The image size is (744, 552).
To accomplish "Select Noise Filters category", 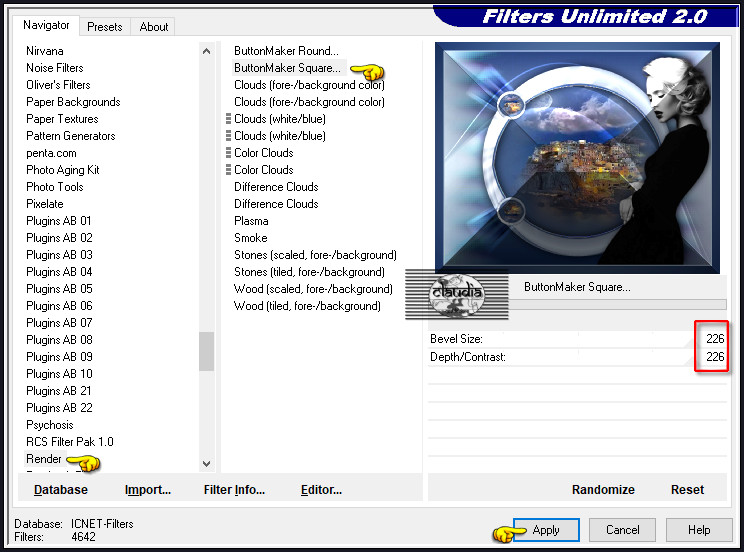I will [x=55, y=68].
